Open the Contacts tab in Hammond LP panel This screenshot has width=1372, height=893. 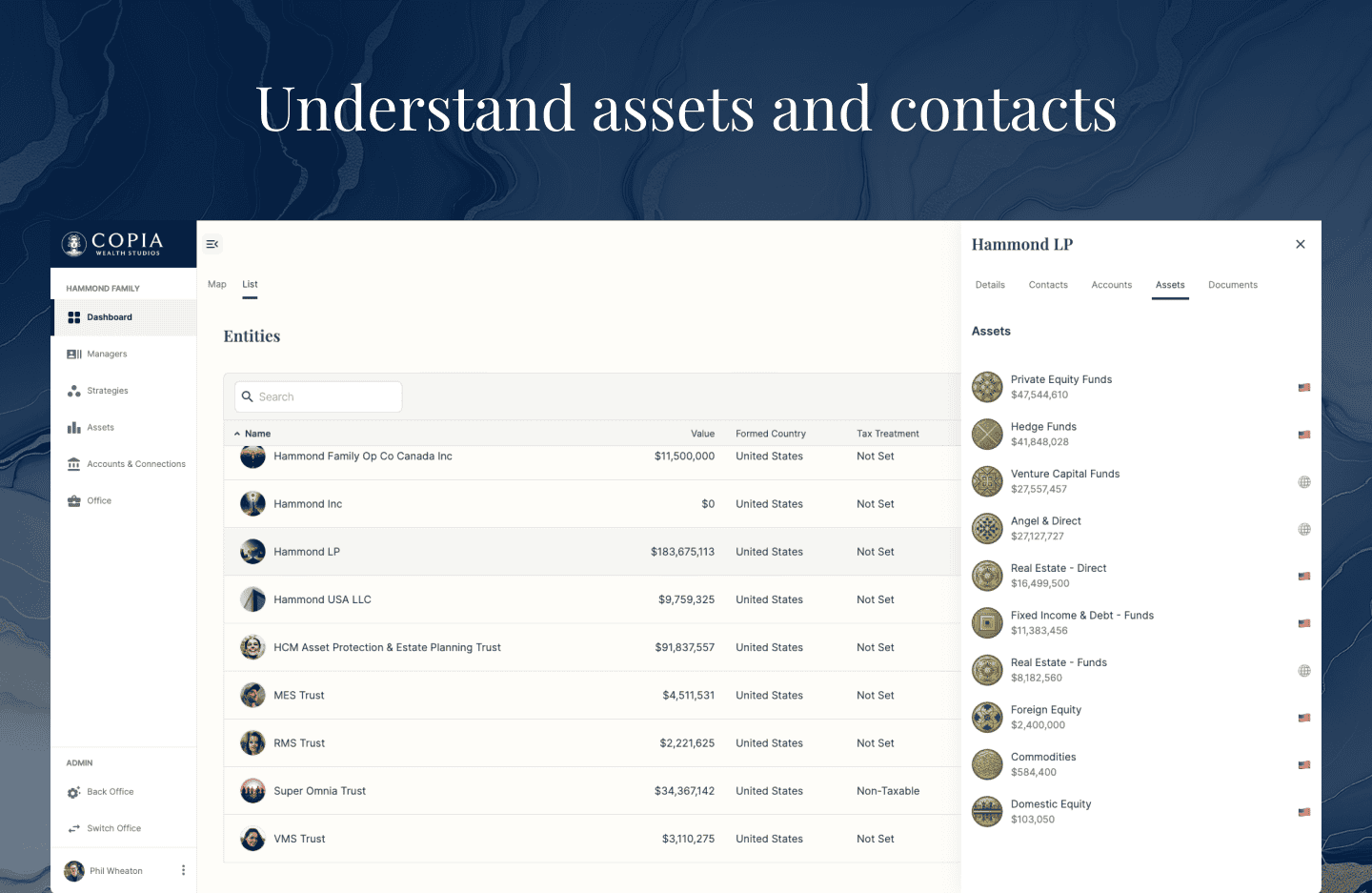pos(1048,285)
